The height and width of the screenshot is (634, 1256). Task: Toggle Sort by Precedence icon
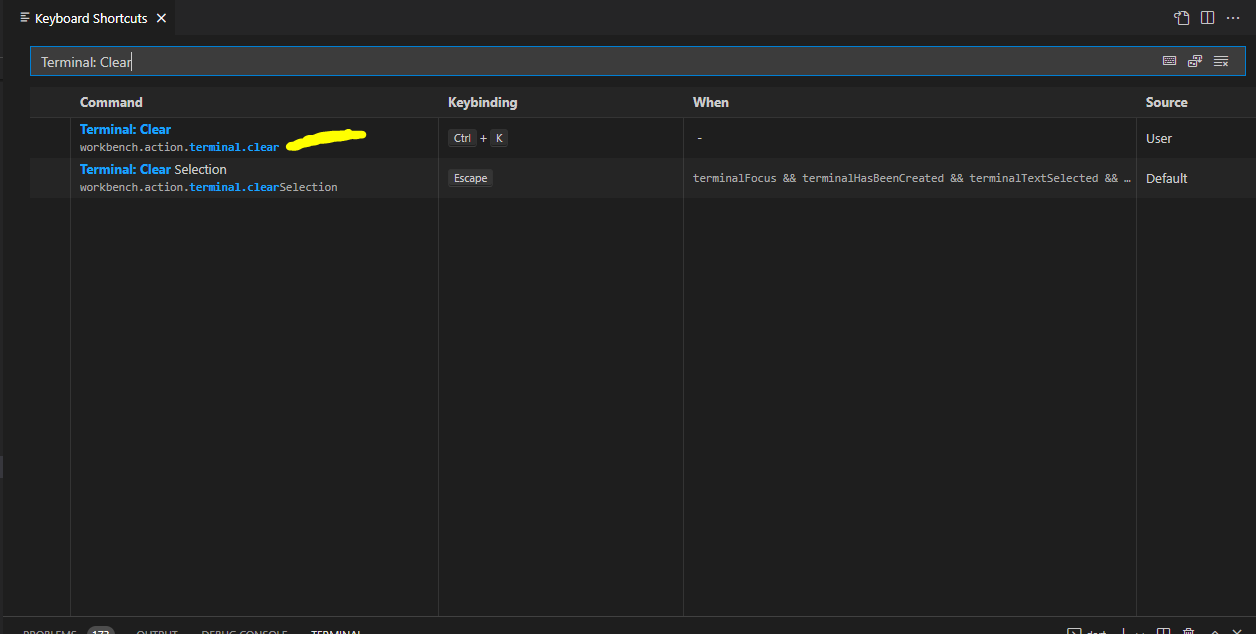tap(1195, 62)
